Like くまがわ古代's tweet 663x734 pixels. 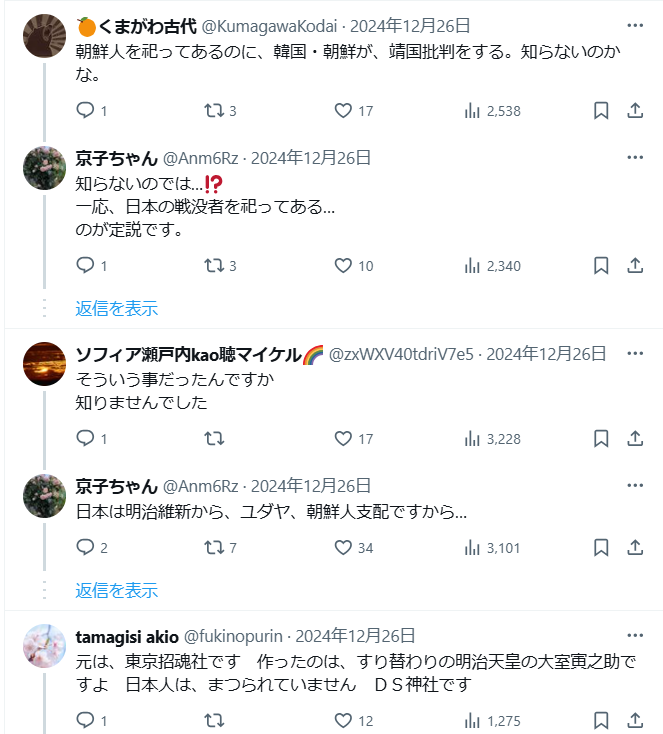pos(344,111)
